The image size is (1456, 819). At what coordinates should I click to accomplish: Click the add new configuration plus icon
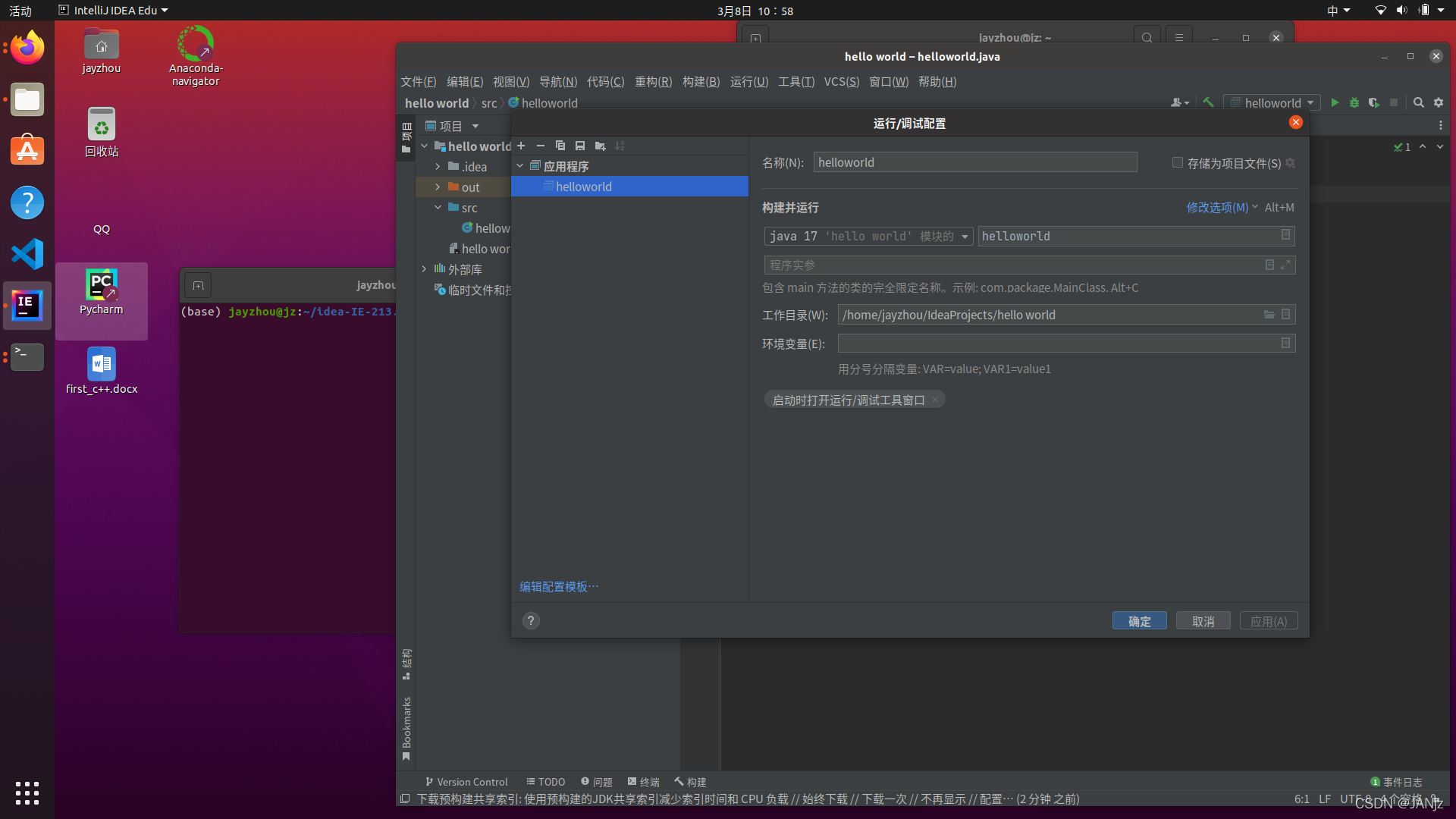521,146
